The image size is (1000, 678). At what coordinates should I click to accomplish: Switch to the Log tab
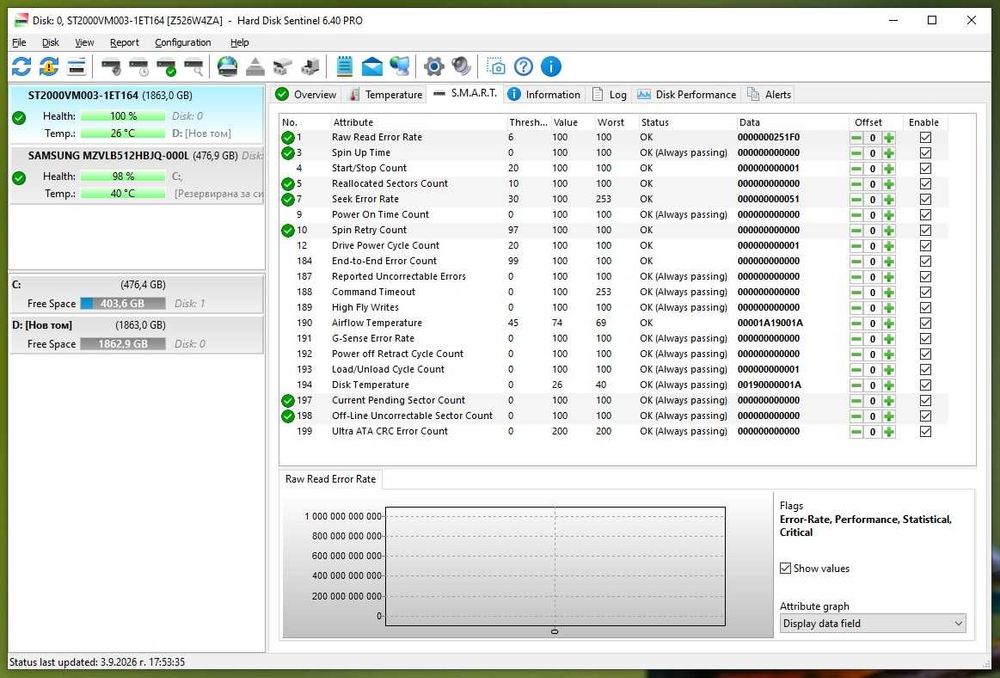tap(610, 94)
